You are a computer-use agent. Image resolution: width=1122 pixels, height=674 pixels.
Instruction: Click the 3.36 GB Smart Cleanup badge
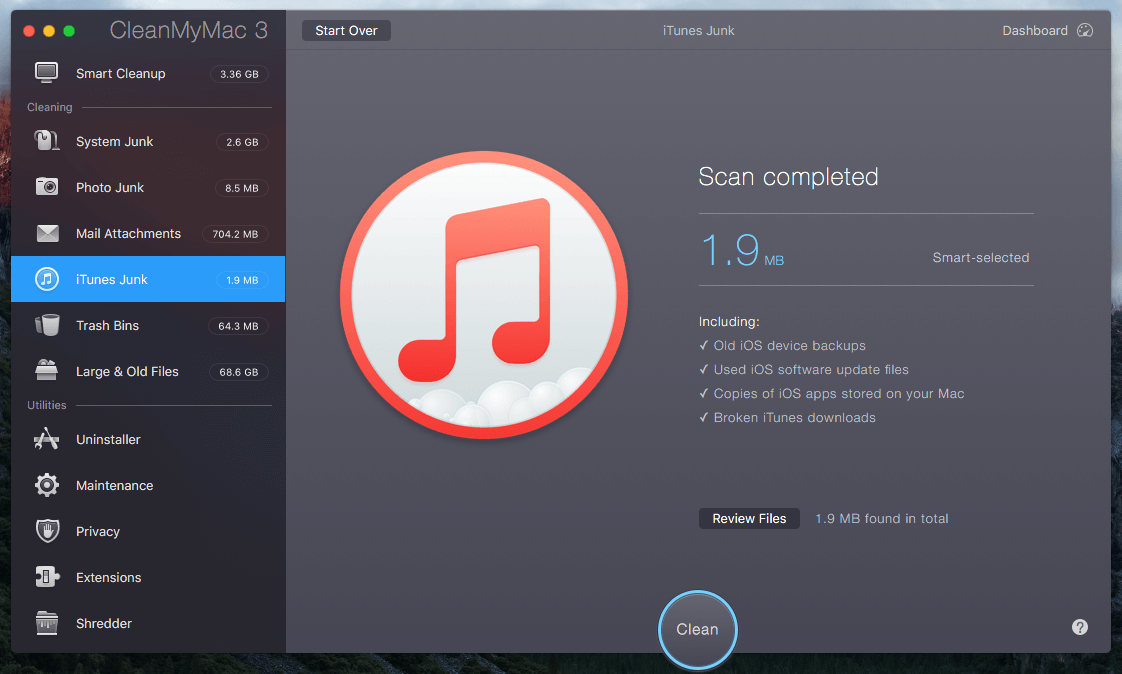[239, 74]
